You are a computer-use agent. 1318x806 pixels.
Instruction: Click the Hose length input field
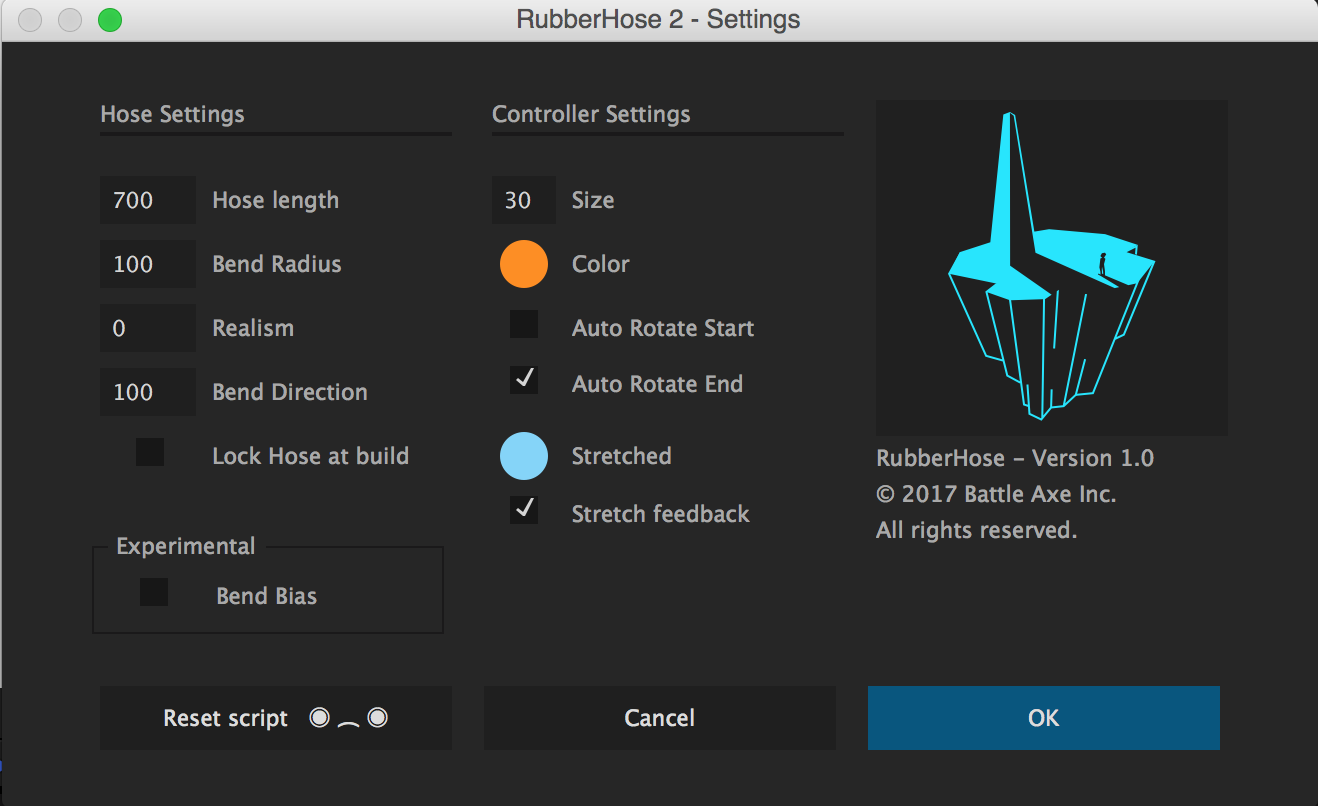click(x=148, y=200)
